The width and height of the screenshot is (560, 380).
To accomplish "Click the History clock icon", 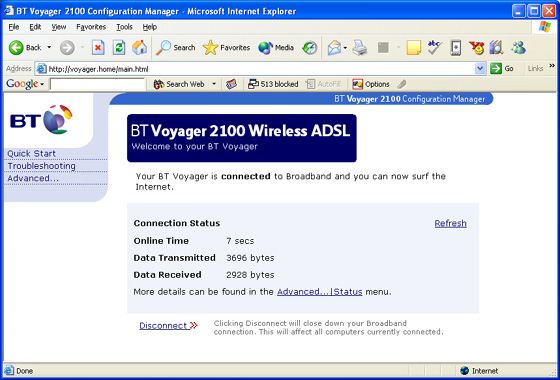I will (309, 48).
